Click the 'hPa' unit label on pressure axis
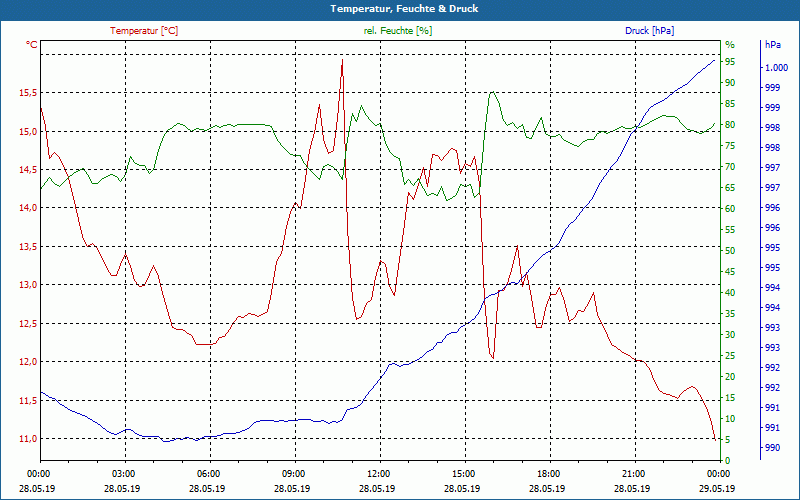The image size is (800, 500). pyautogui.click(x=772, y=45)
